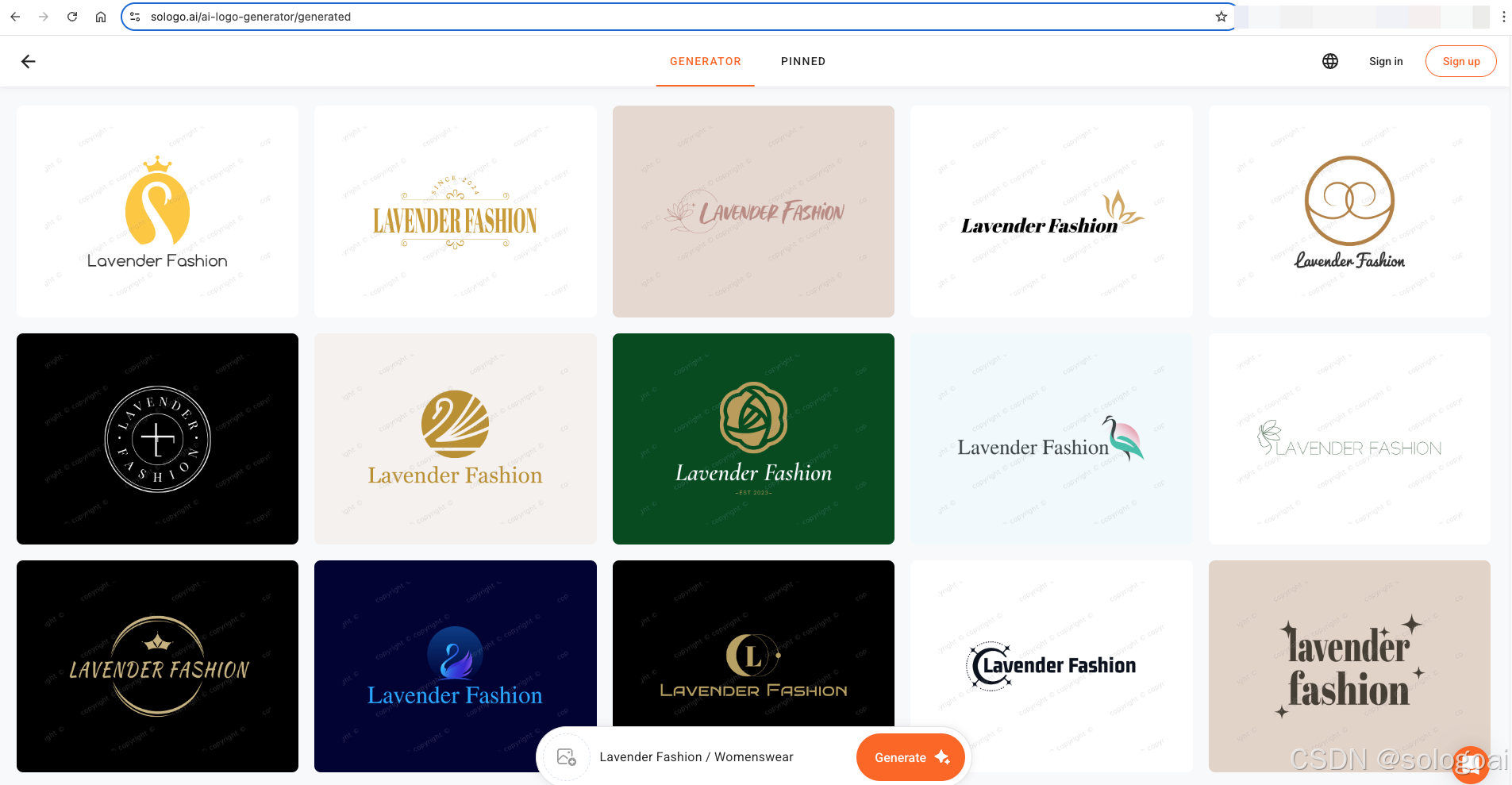
Task: Click the page back arrow below the address bar
Action: tap(29, 61)
